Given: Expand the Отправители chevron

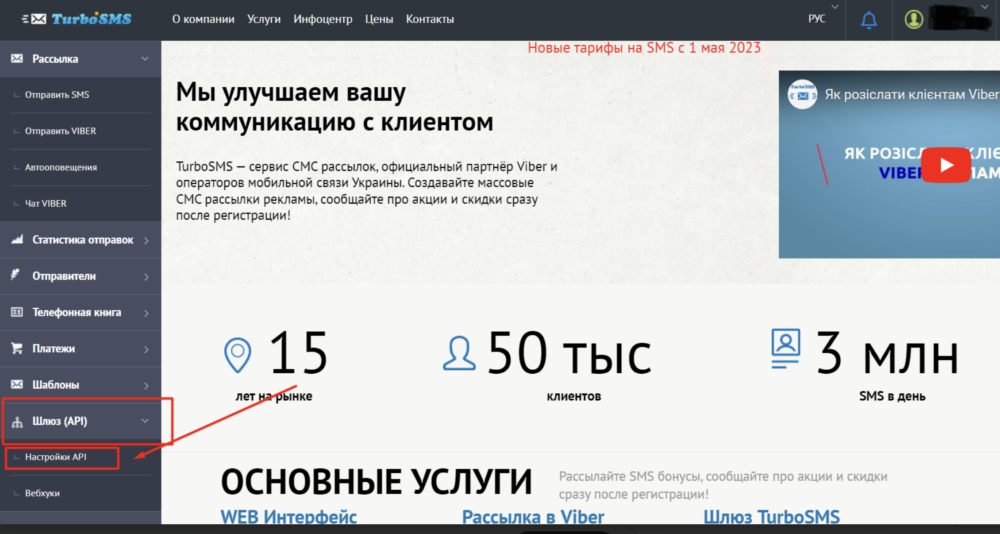Looking at the screenshot, I should (146, 277).
